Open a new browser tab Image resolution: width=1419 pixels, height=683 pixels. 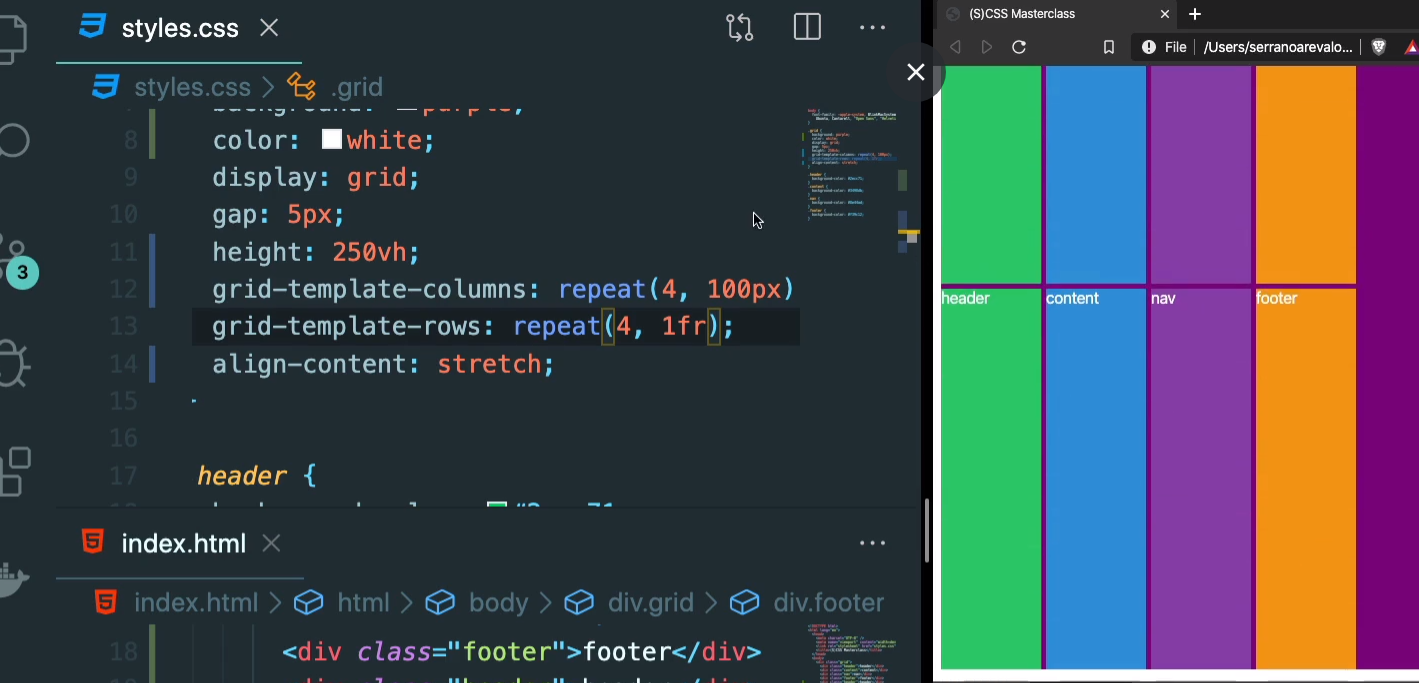pos(1195,14)
